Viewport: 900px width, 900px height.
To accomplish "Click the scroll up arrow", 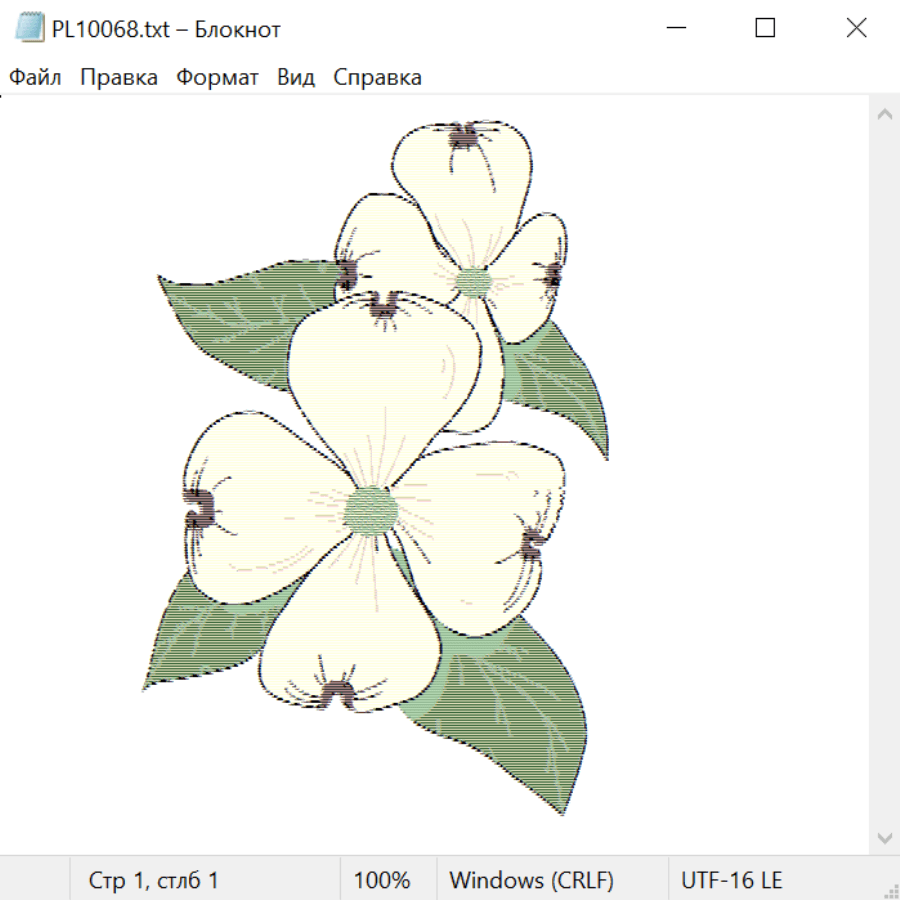I will [x=884, y=114].
